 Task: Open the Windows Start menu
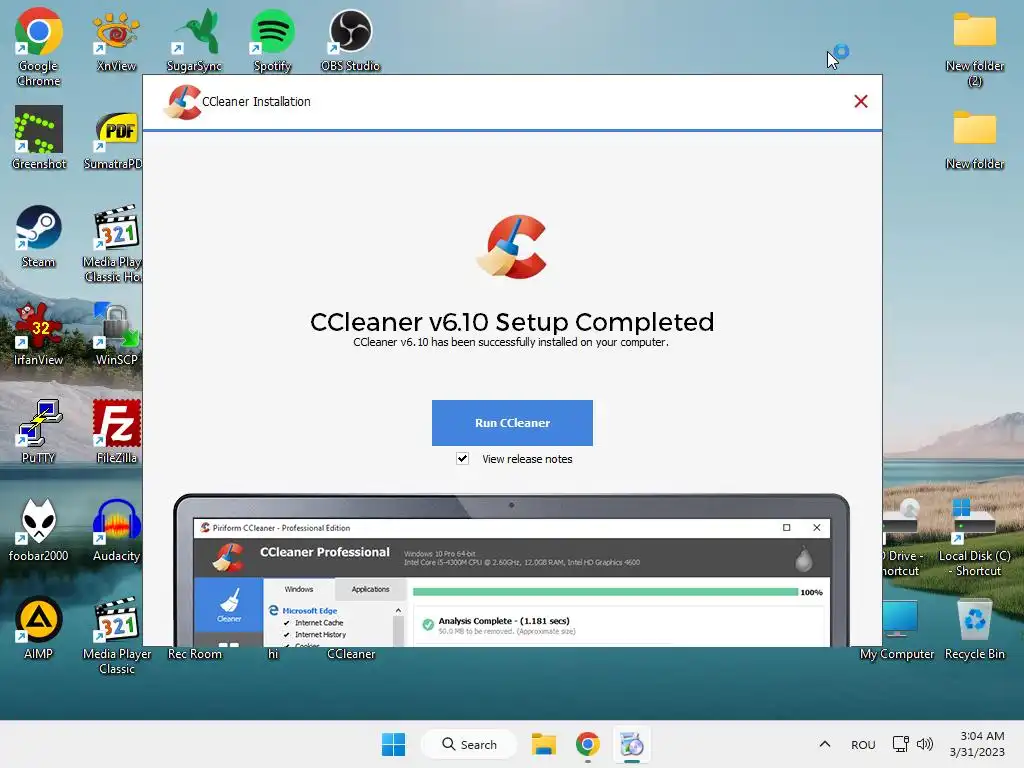pyautogui.click(x=393, y=744)
